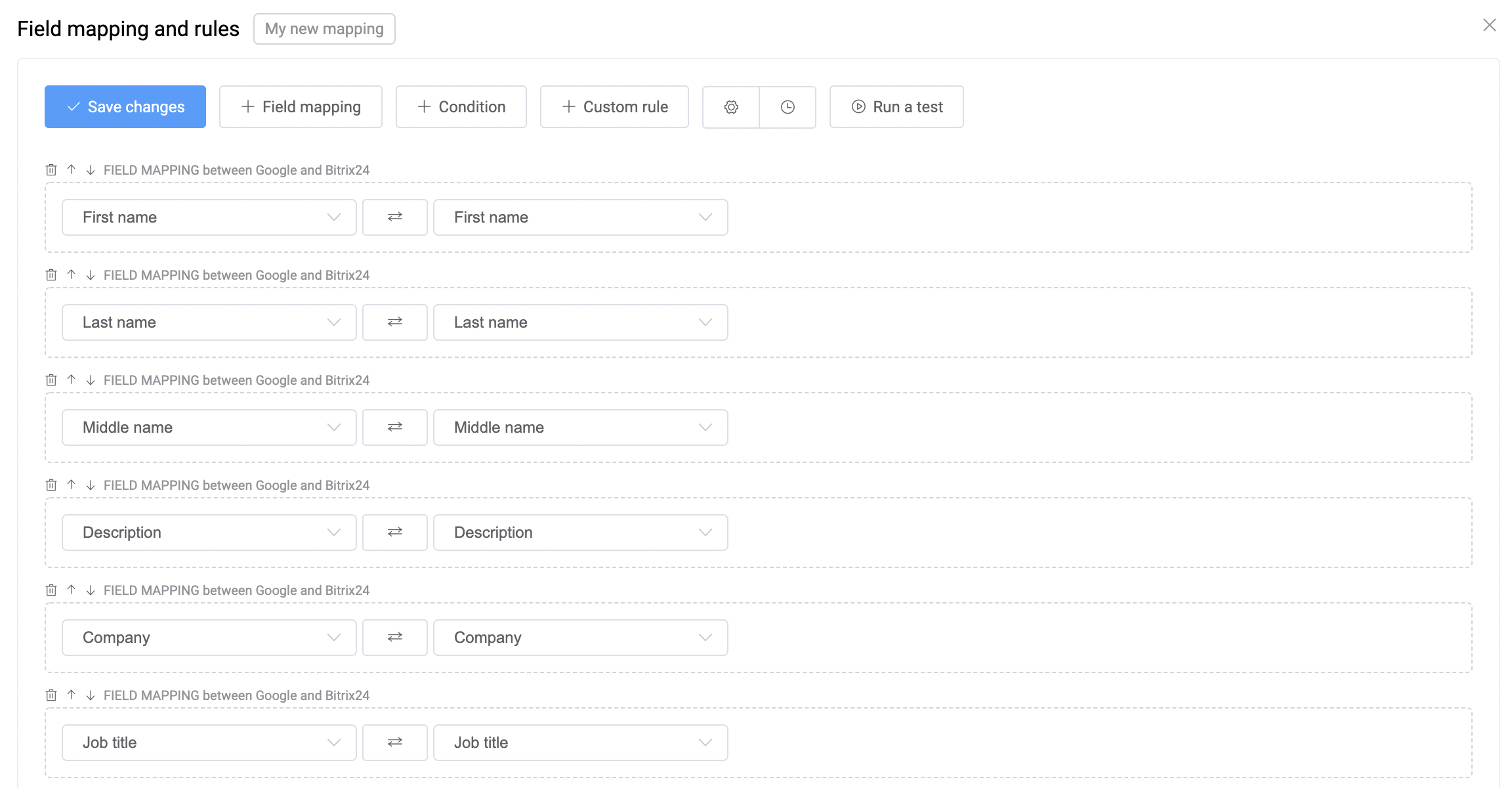Click the bidirectional sync icon for Middle name
Viewport: 1512px width, 788px height.
pyautogui.click(x=395, y=427)
